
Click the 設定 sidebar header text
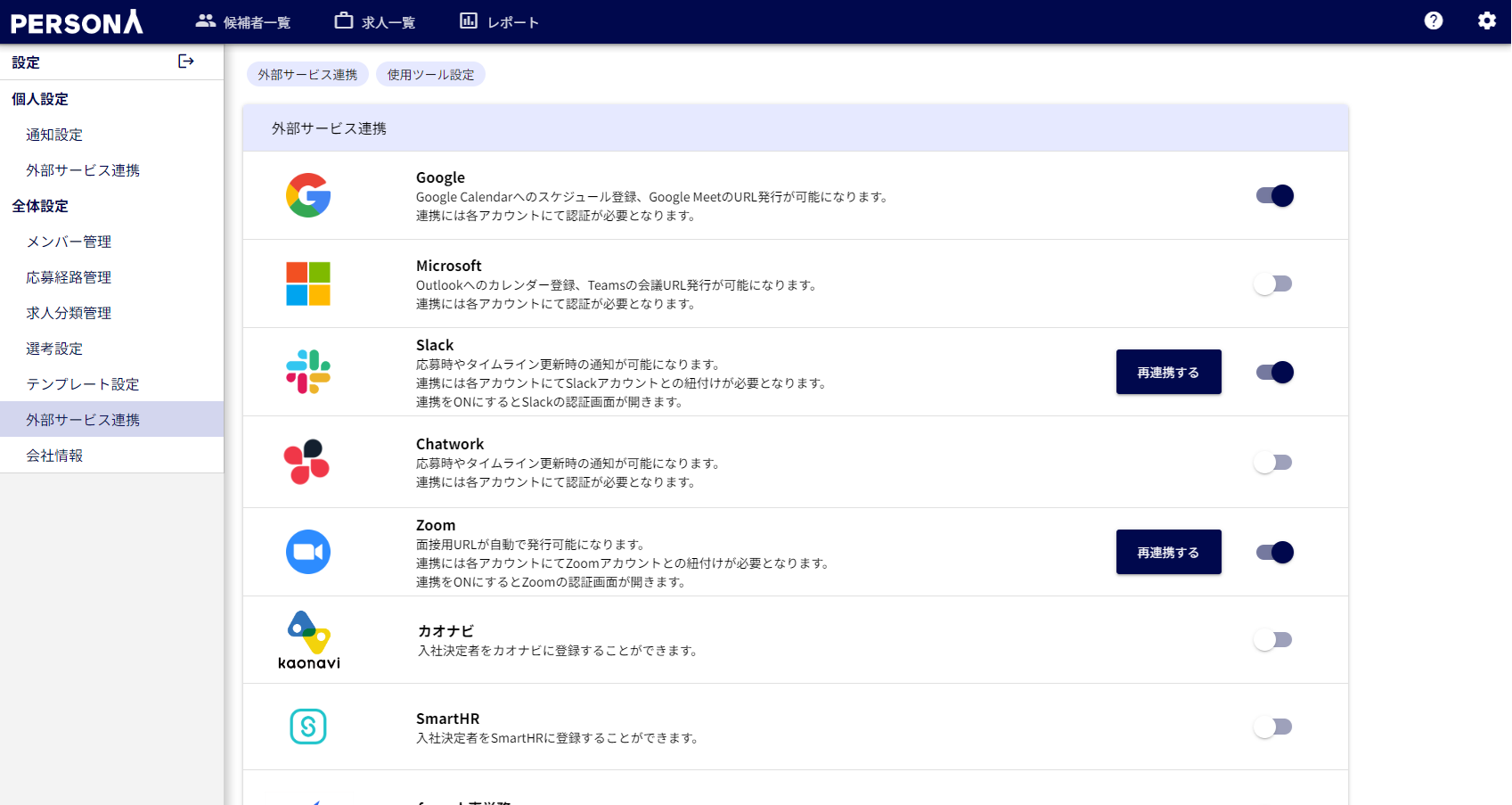(26, 62)
